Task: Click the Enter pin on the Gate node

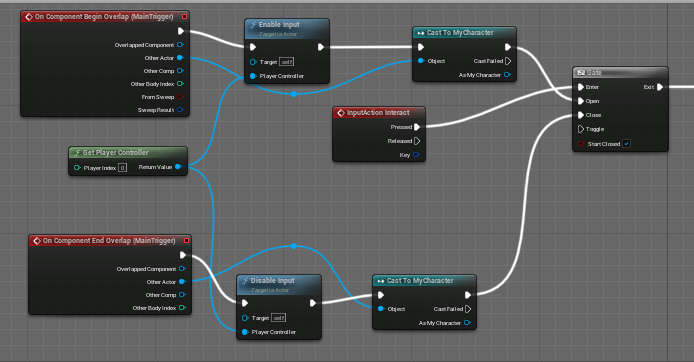Action: 581,87
